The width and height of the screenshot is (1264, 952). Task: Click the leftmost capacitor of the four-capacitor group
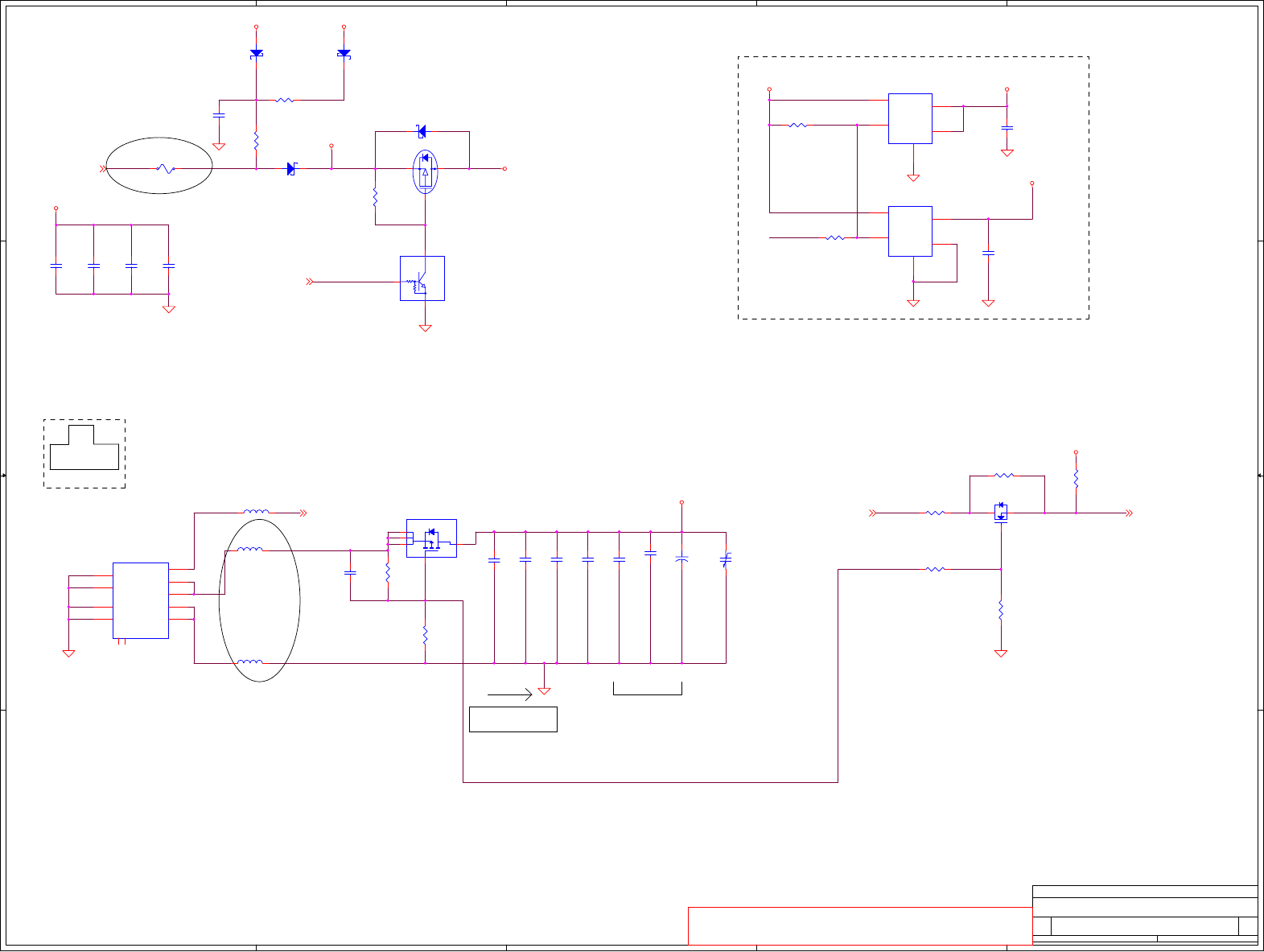click(56, 265)
